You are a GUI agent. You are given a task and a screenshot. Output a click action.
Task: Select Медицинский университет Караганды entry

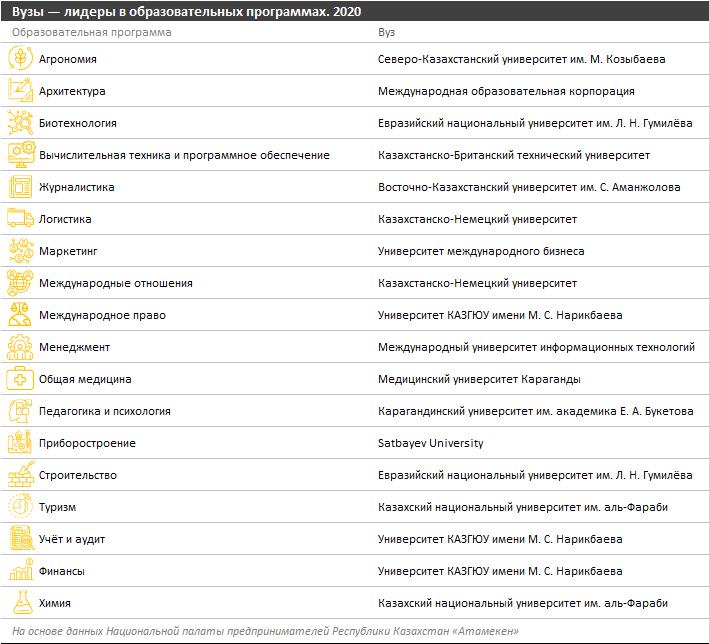479,379
